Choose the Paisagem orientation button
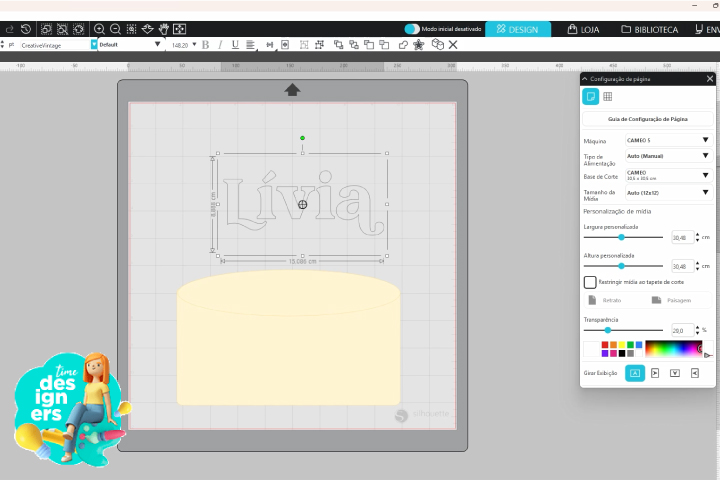The width and height of the screenshot is (720, 480). click(672, 300)
